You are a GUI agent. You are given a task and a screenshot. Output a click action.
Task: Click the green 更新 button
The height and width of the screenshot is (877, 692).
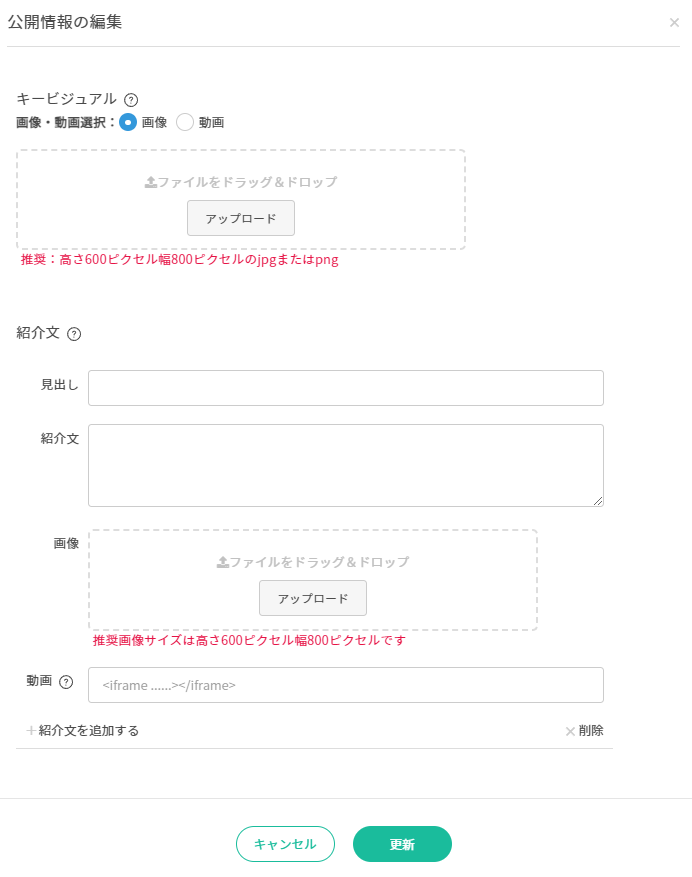pos(402,843)
